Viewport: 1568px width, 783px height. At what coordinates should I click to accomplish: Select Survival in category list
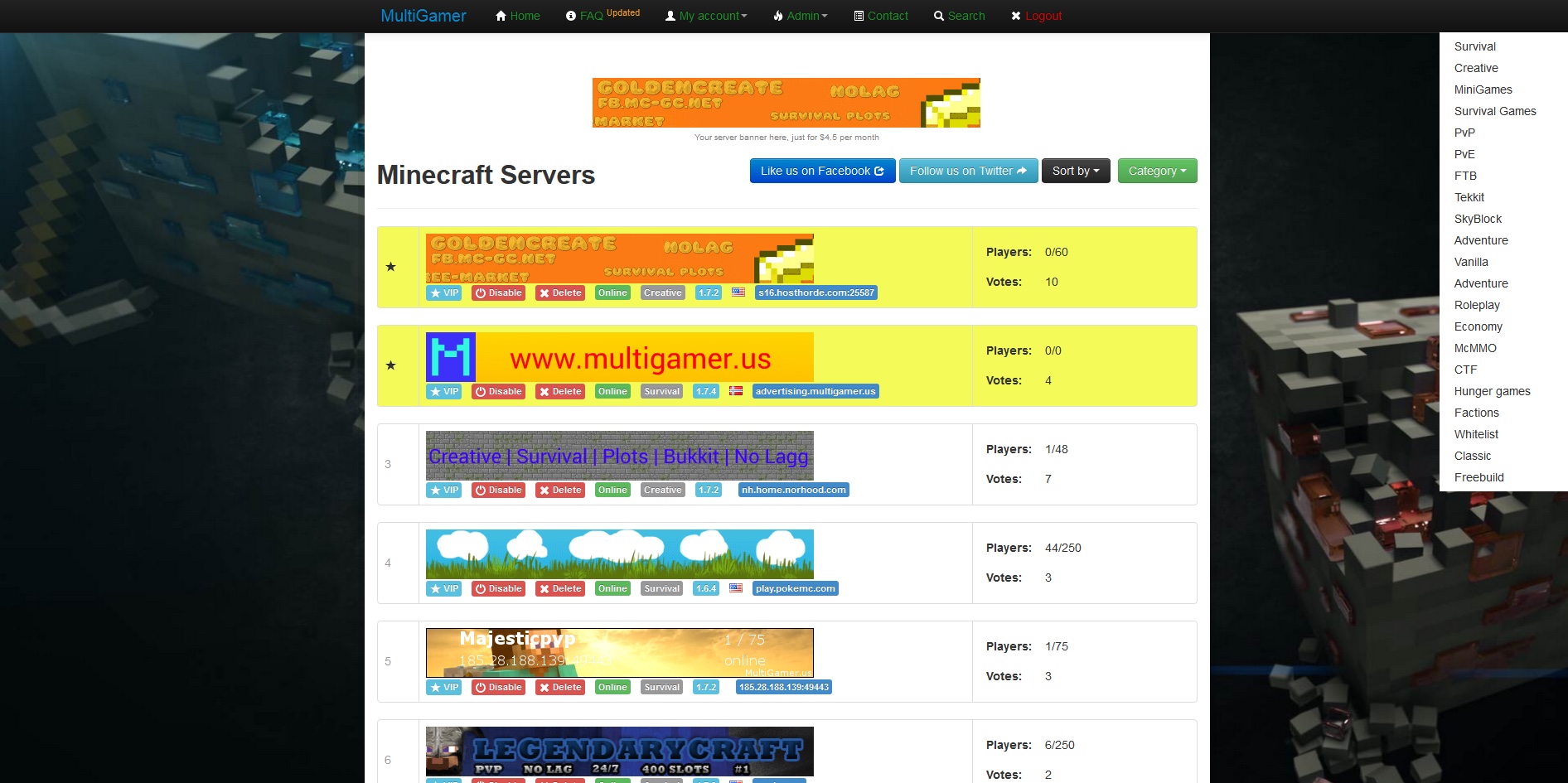(x=1475, y=46)
